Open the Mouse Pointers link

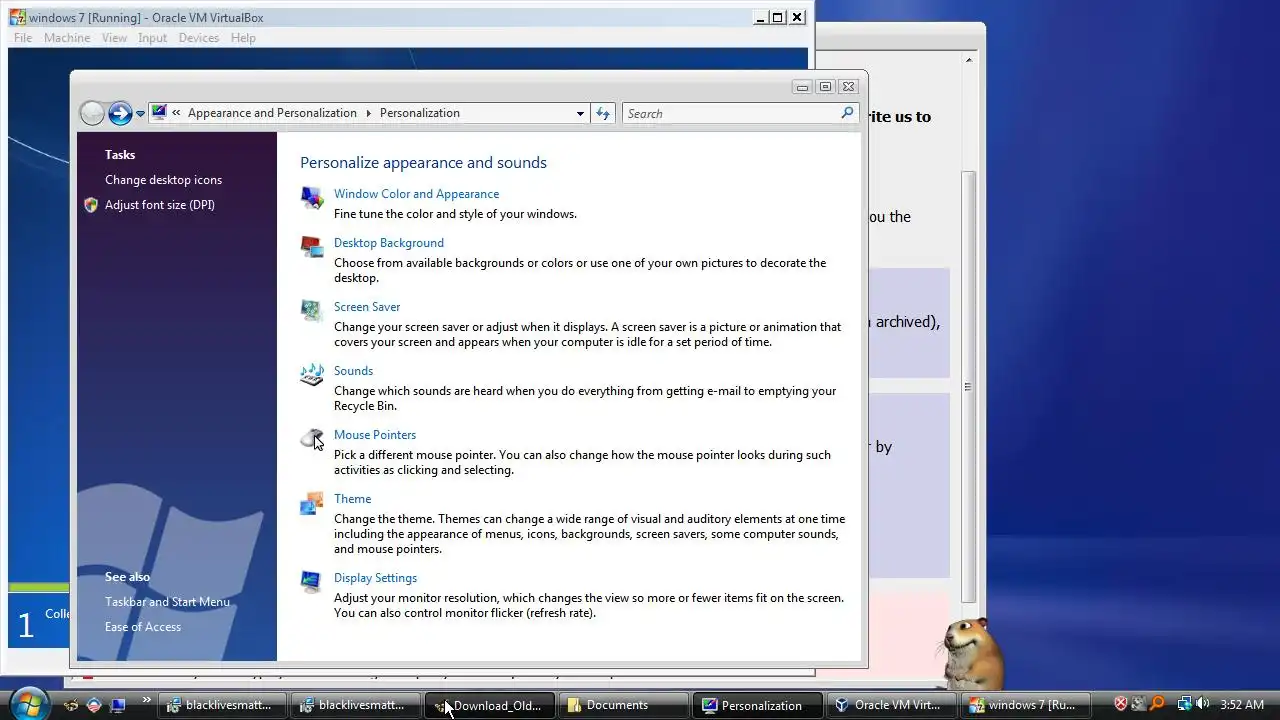click(x=375, y=435)
